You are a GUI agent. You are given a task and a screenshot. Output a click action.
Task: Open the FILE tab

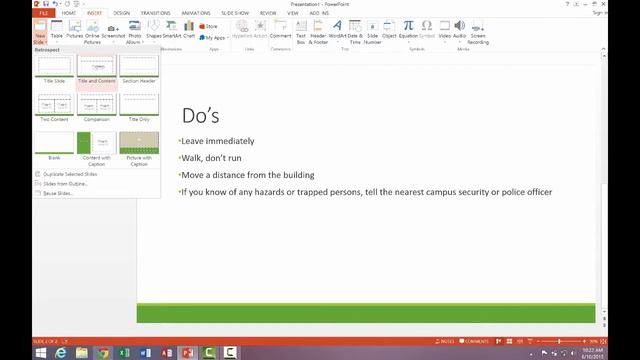coord(44,13)
